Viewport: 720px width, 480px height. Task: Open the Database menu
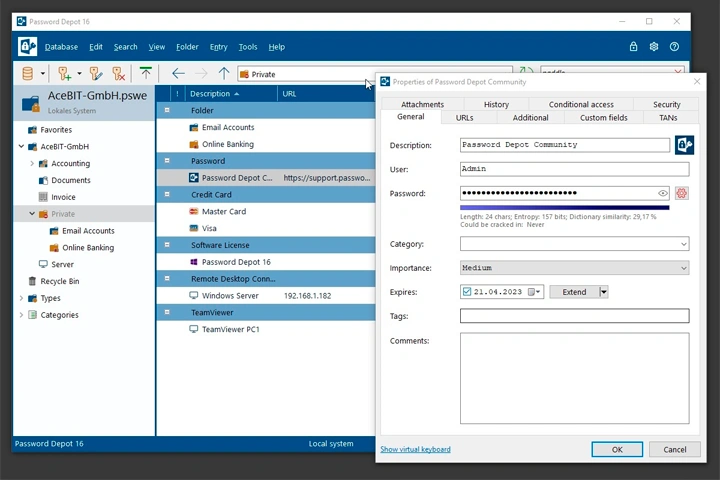[x=61, y=47]
